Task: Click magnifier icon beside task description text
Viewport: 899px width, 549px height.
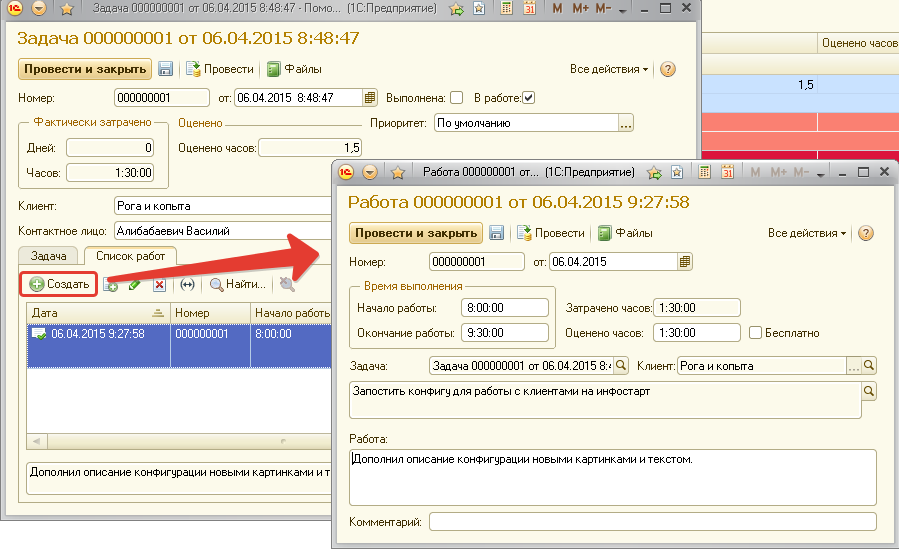Action: 869,391
